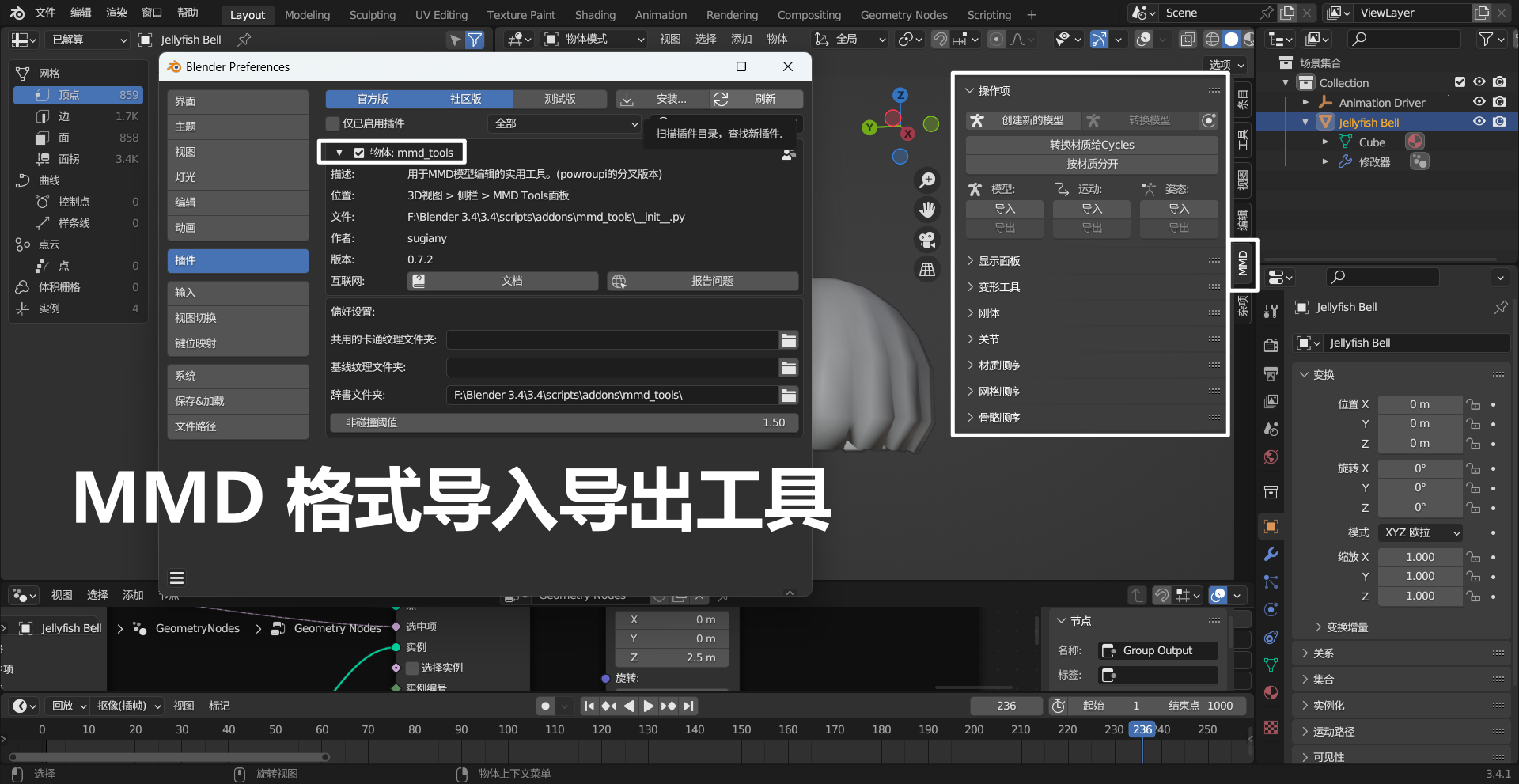
Task: Play the animation in reverse
Action: [x=629, y=706]
